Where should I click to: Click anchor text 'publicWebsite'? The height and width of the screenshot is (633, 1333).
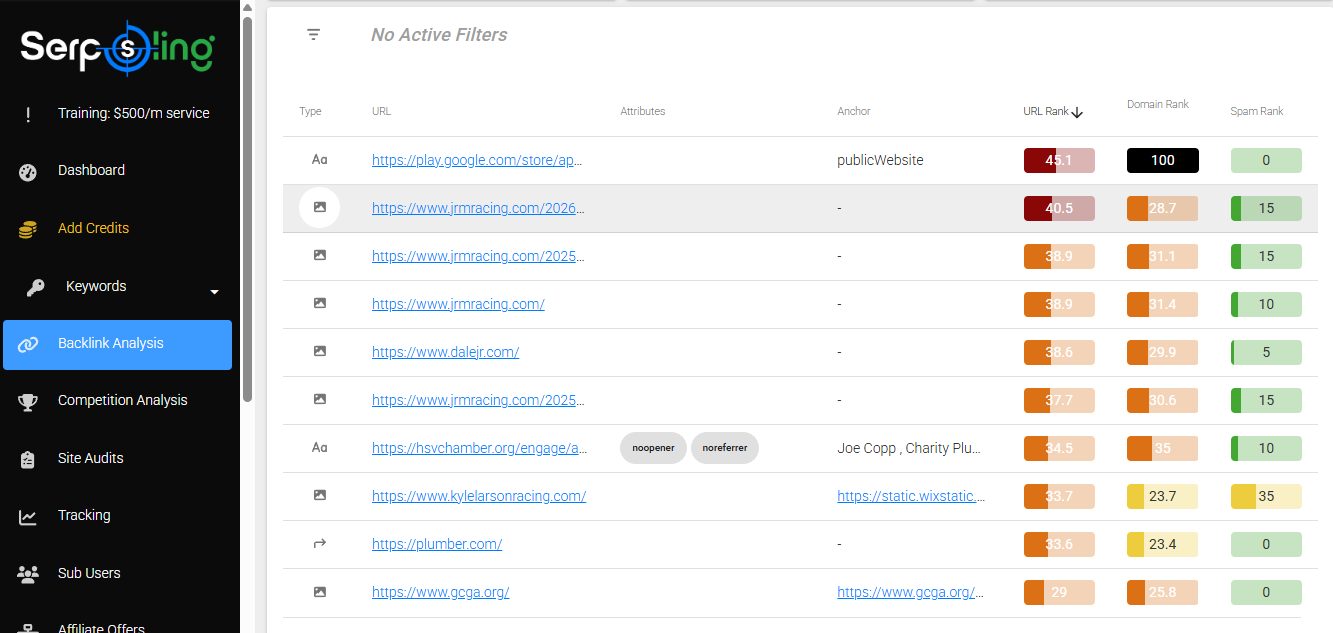(880, 160)
